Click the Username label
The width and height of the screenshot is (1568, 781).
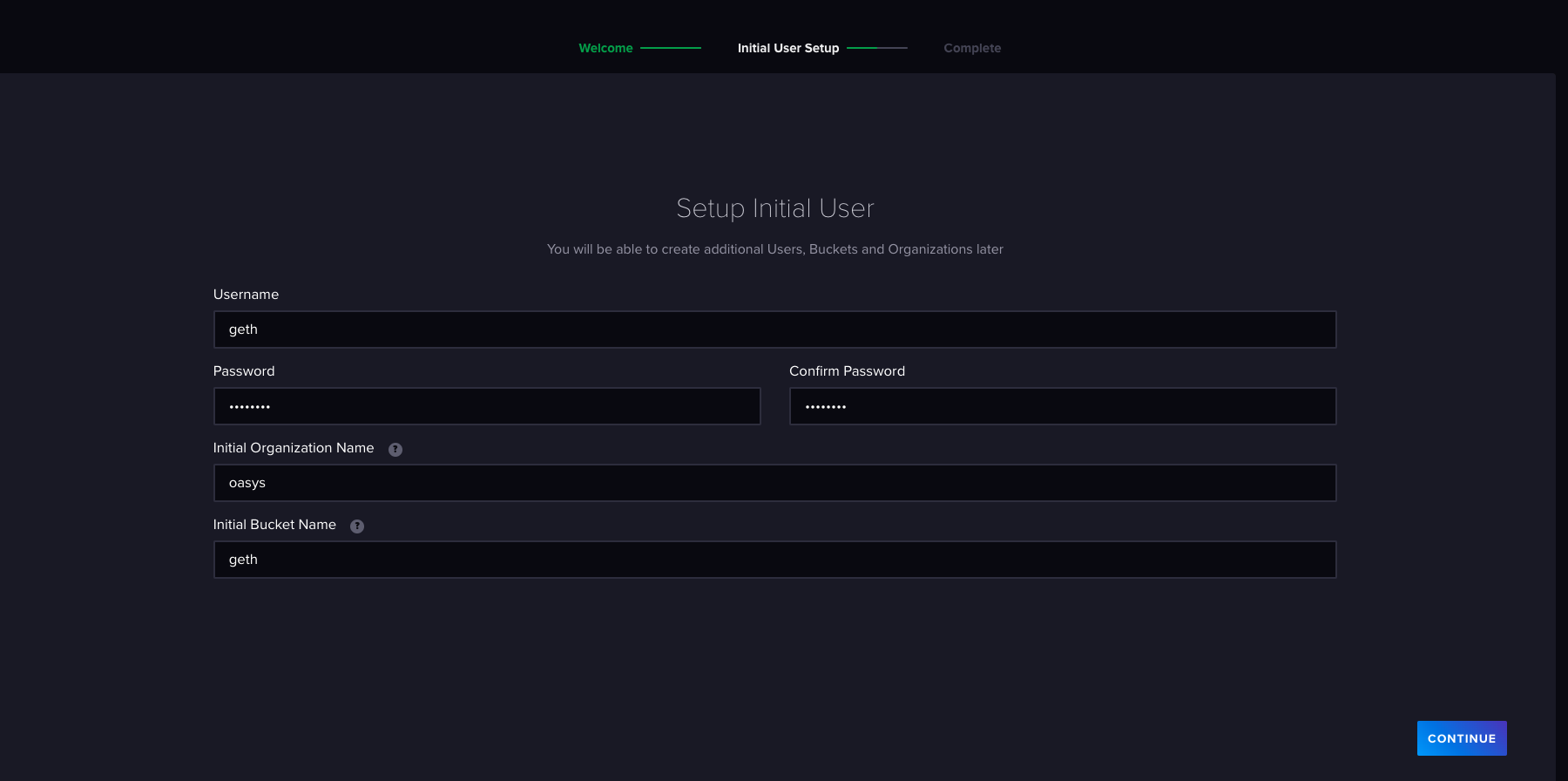[246, 295]
